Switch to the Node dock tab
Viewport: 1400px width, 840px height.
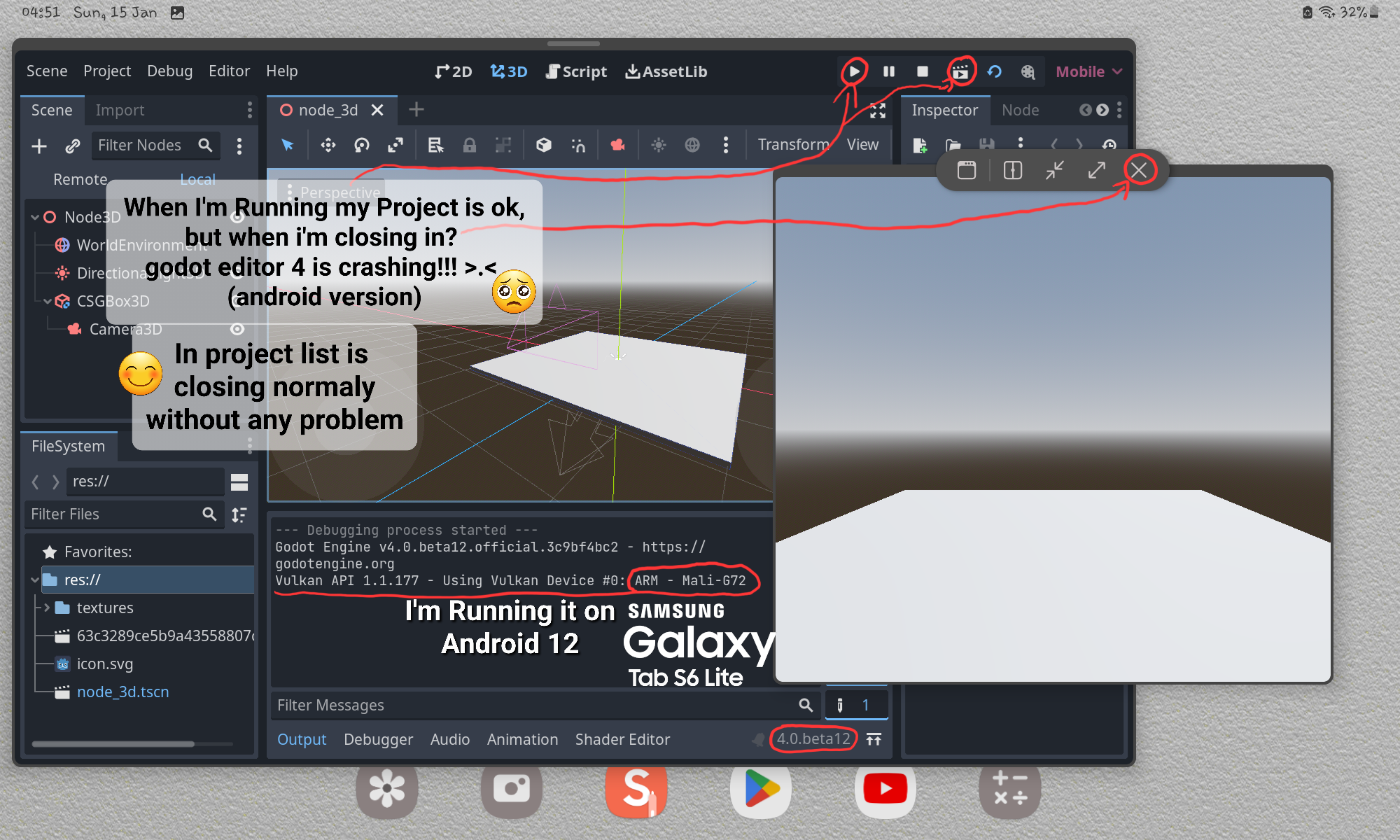(x=1020, y=110)
